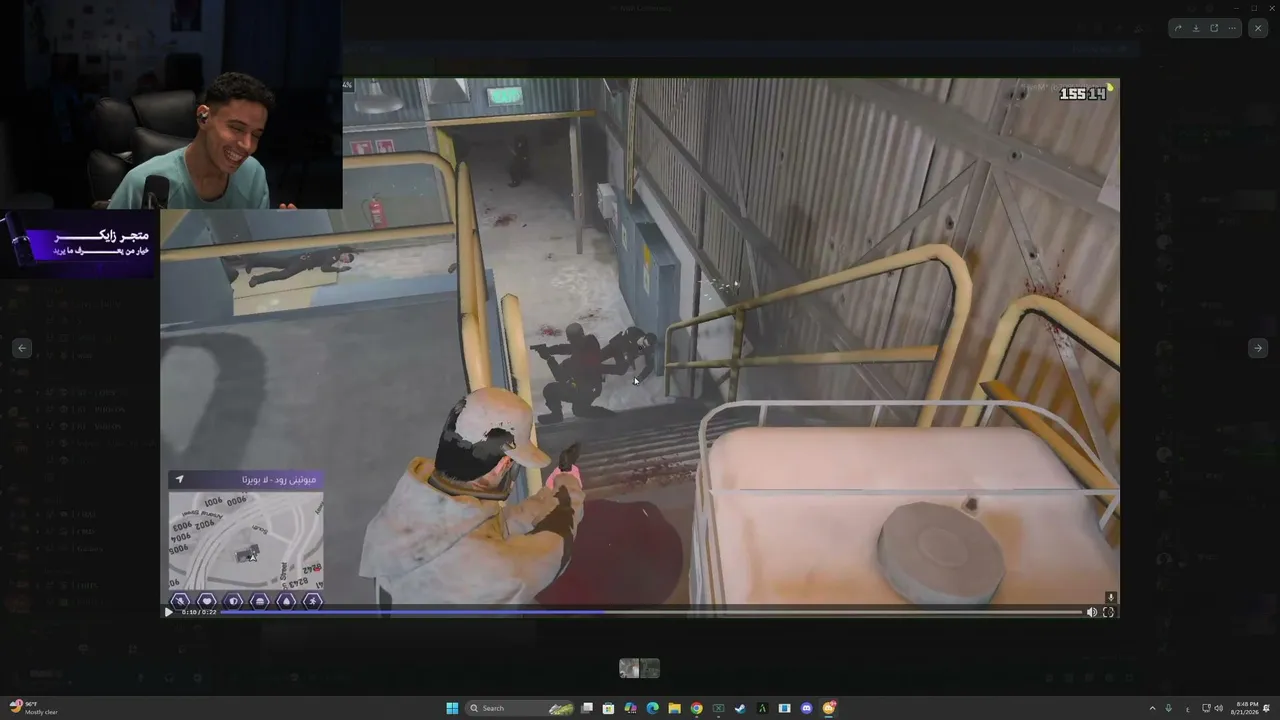Viewport: 1280px width, 720px height.
Task: Download the video attachment
Action: [x=1196, y=28]
